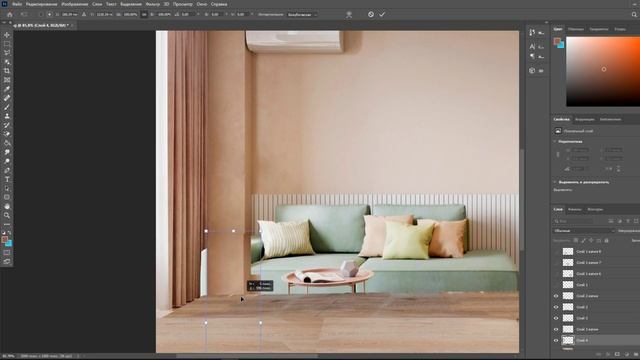640x360 pixels.
Task: Select the Brush tool
Action: click(7, 107)
